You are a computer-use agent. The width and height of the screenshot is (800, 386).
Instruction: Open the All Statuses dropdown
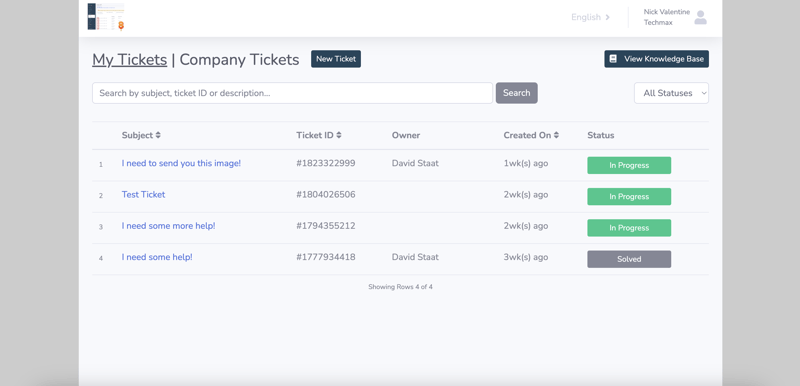tap(671, 93)
